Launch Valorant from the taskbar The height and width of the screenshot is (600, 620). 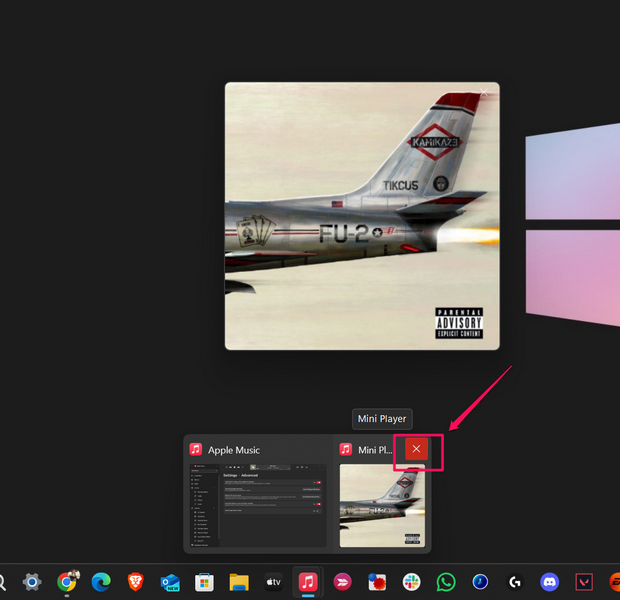pos(584,582)
